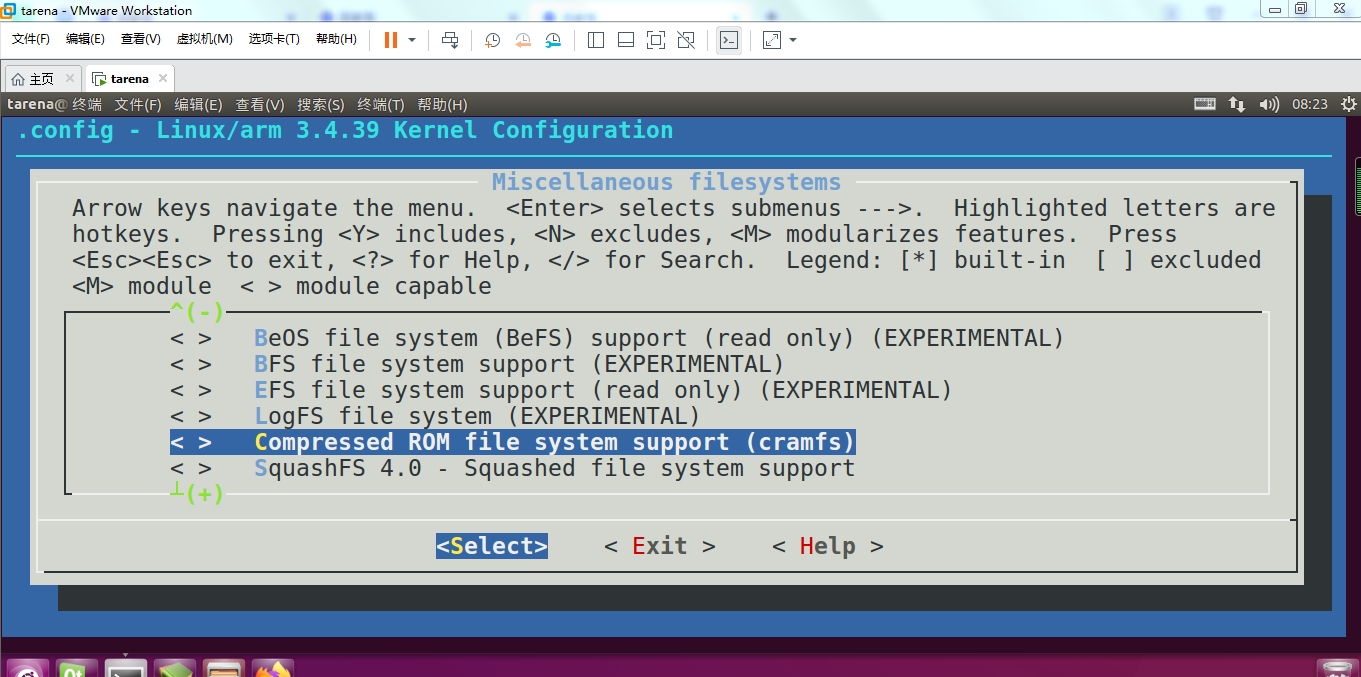
Task: Click the 08:23 clock
Action: click(1310, 104)
